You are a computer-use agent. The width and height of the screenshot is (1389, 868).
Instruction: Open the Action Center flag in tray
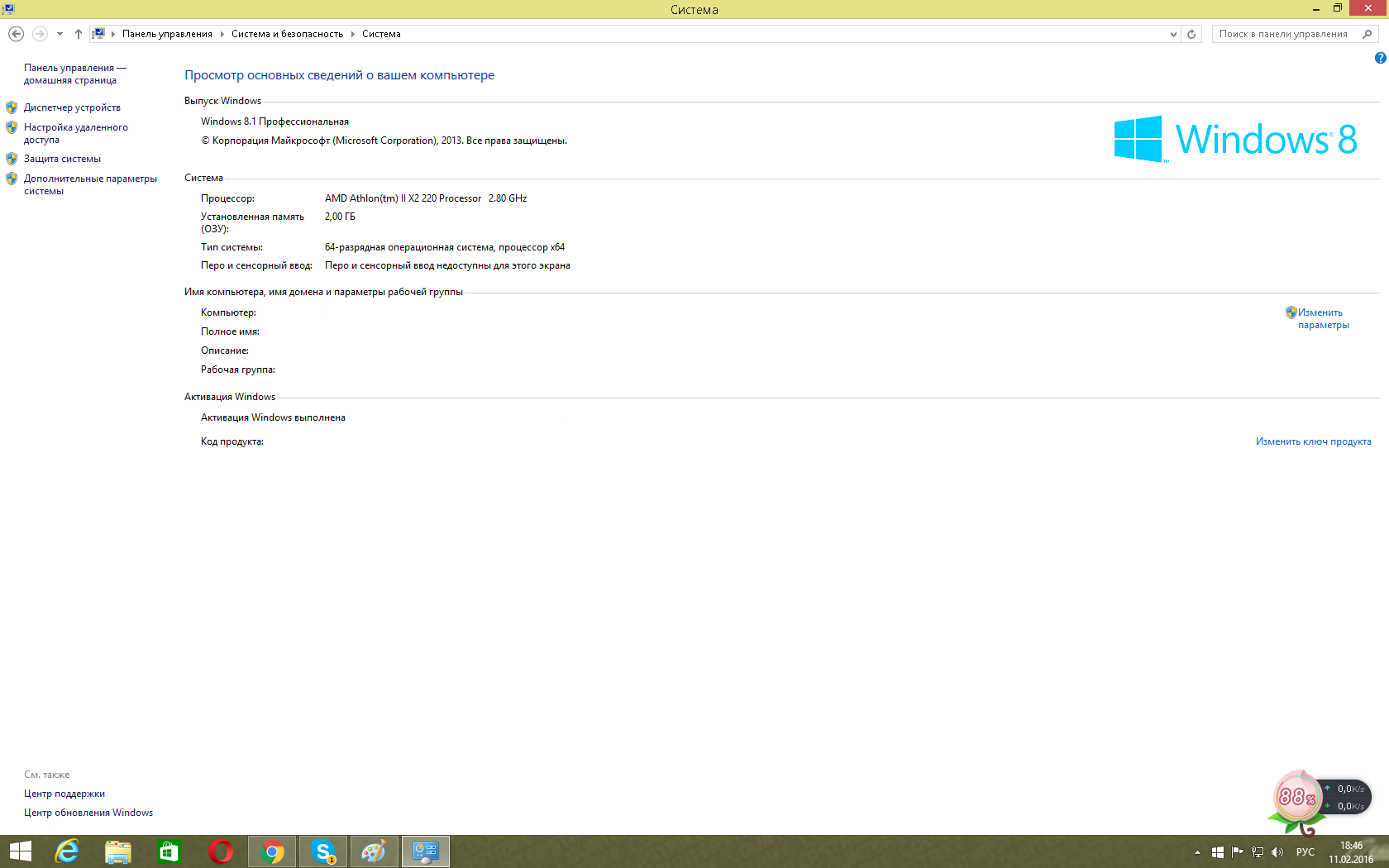(1238, 852)
